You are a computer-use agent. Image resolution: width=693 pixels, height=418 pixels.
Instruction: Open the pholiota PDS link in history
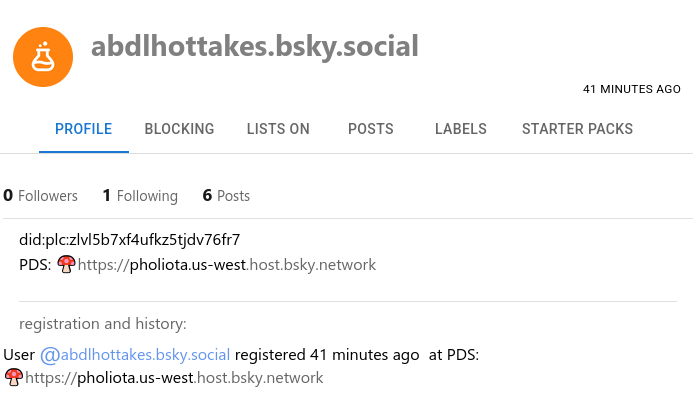(174, 378)
